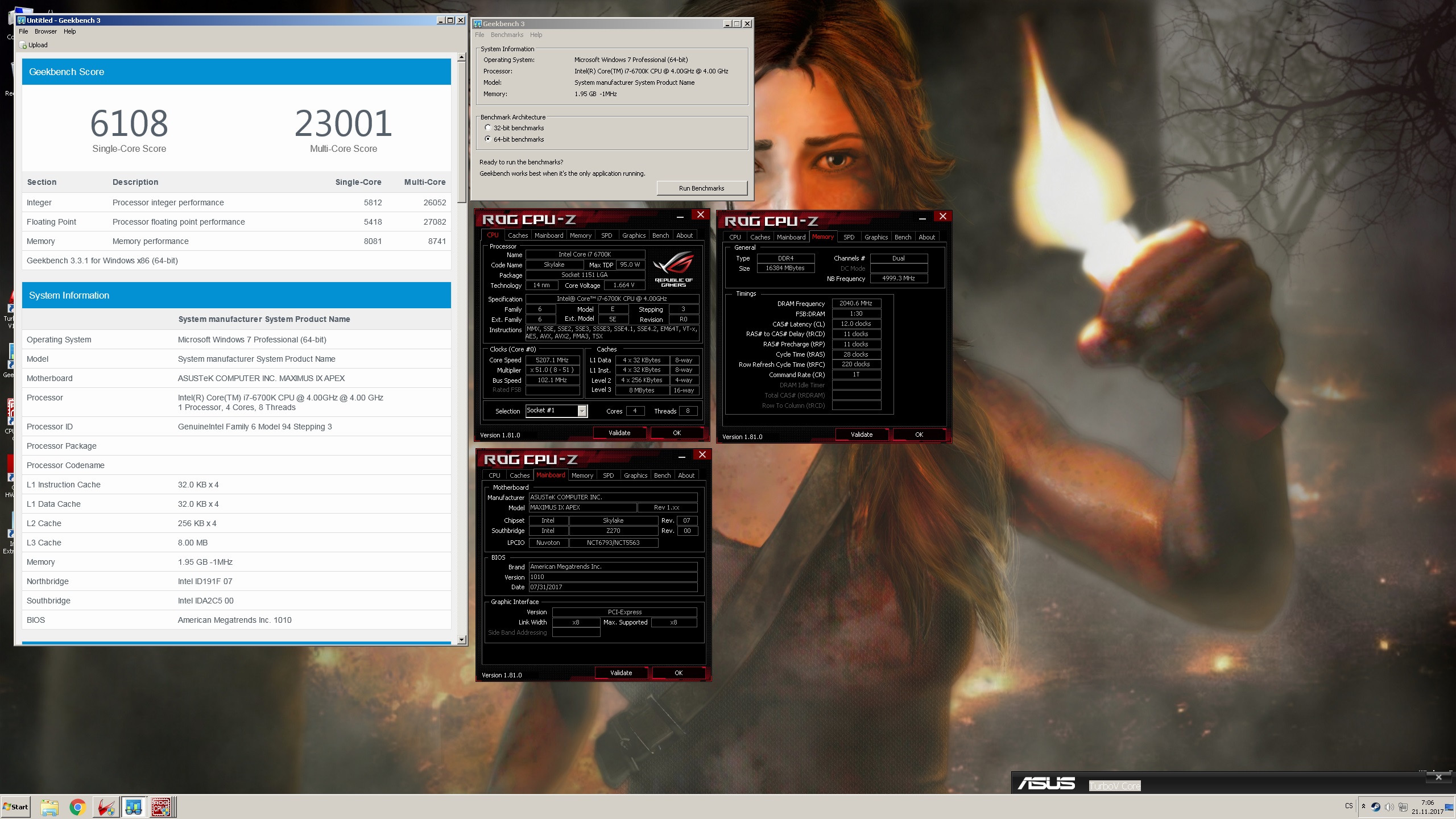Image resolution: width=1456 pixels, height=819 pixels.
Task: Minimize the CPU-Z Memory window
Action: [x=923, y=218]
